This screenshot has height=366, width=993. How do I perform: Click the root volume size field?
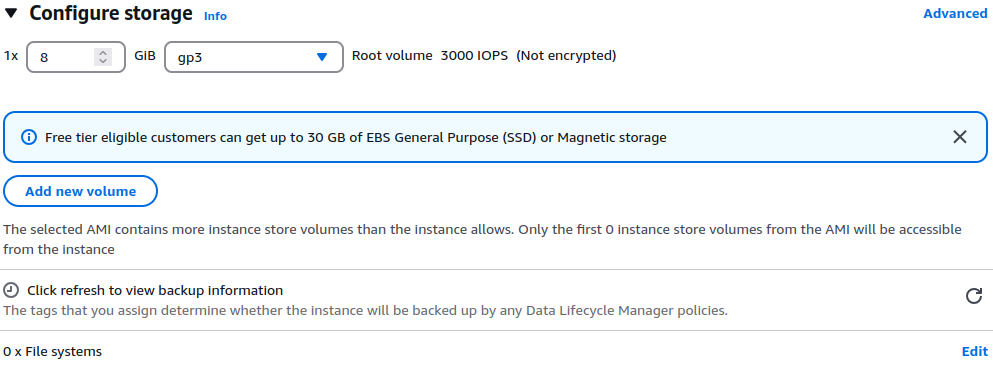coord(76,57)
